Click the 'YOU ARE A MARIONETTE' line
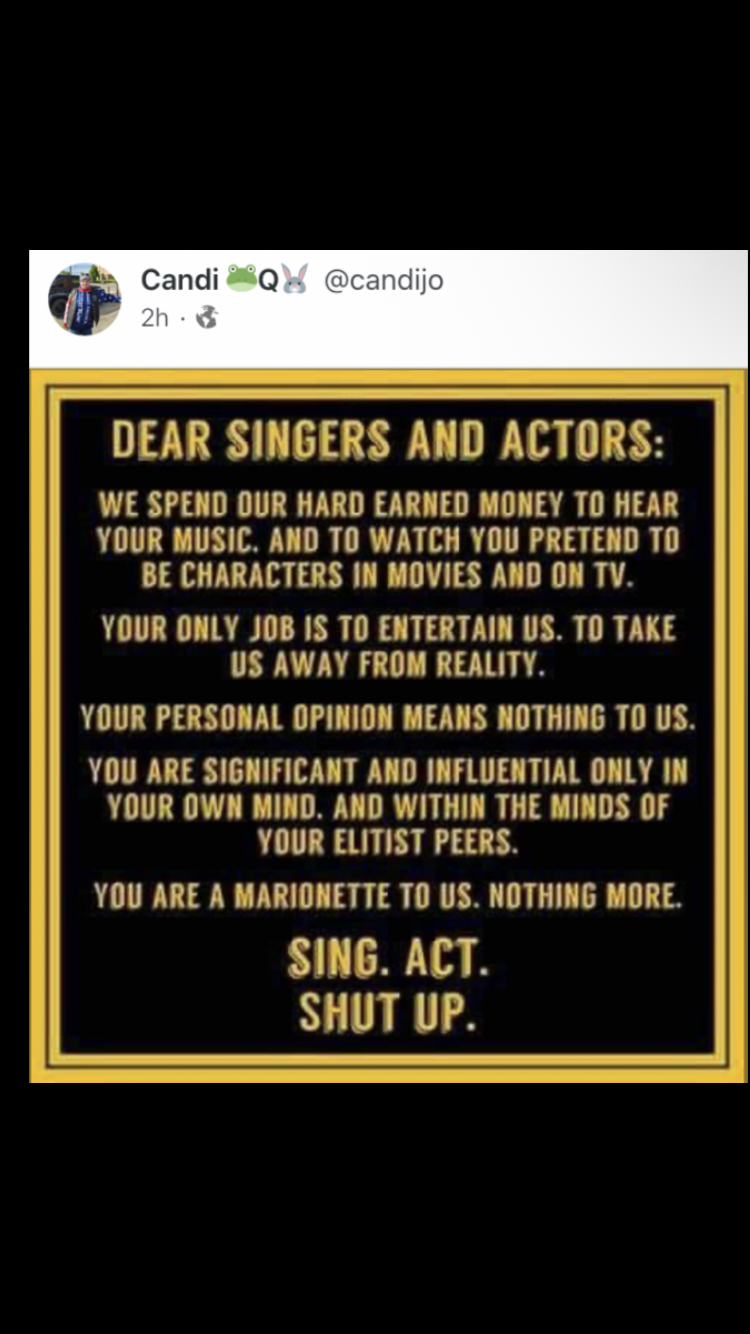This screenshot has height=1334, width=750. 387,895
